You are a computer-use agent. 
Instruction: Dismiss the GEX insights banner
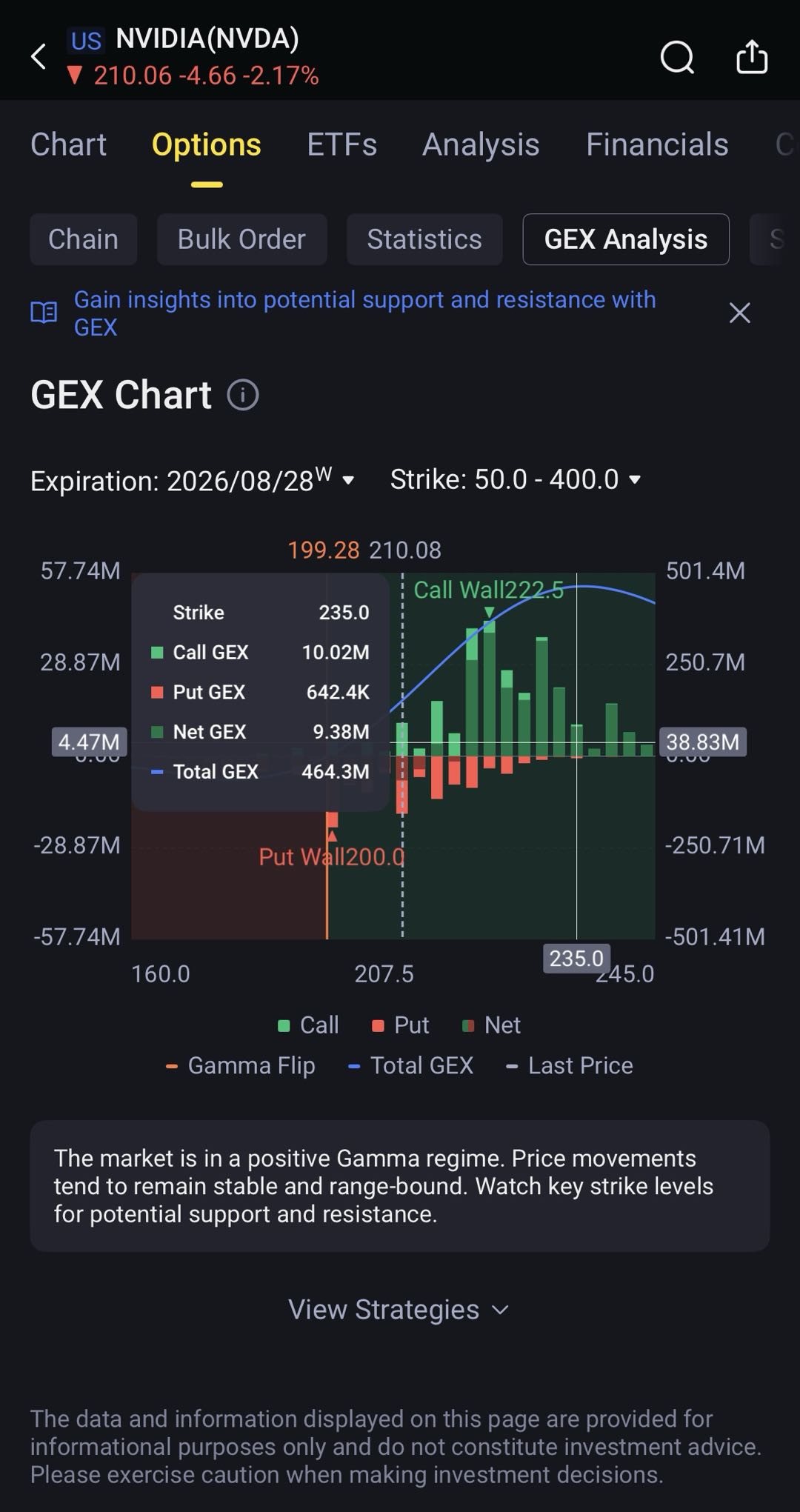tap(739, 313)
